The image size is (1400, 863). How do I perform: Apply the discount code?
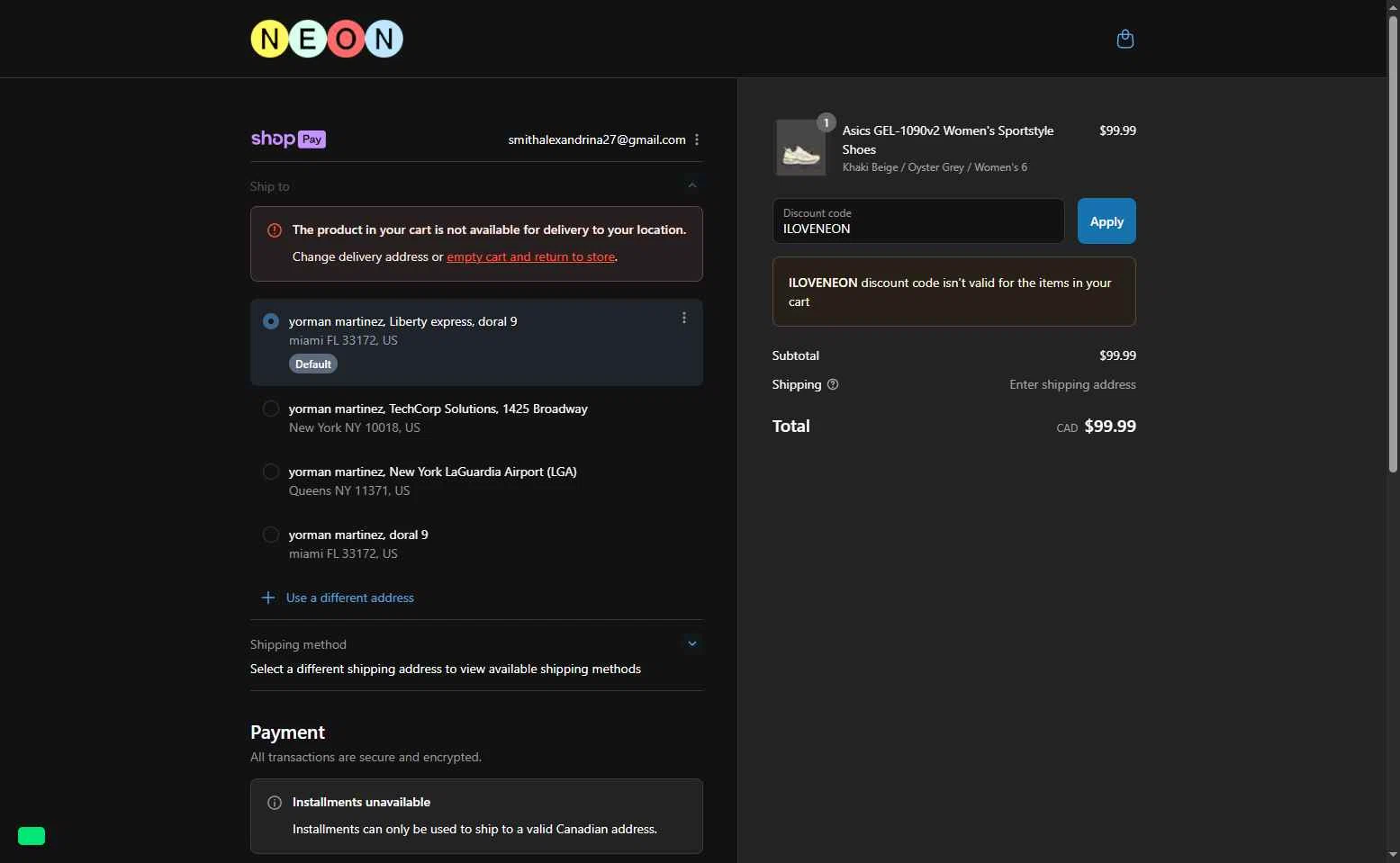[1106, 220]
